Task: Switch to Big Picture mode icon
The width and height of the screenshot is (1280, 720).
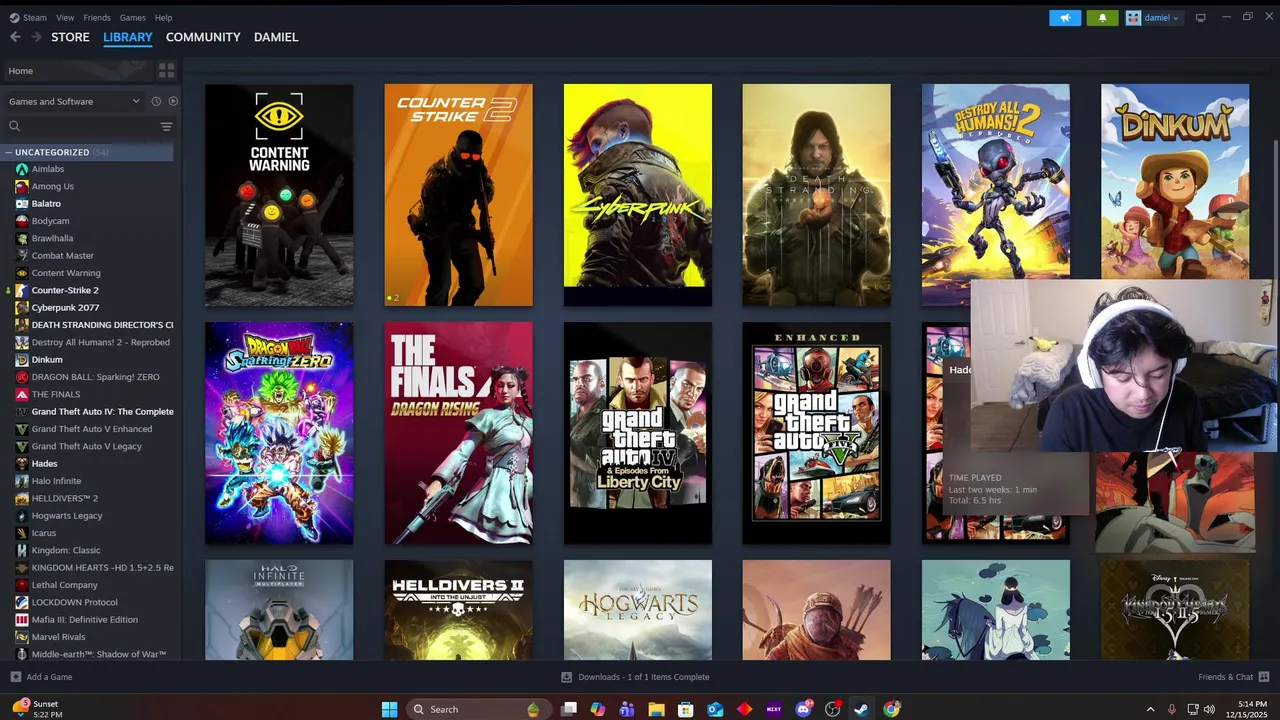Action: [1201, 18]
